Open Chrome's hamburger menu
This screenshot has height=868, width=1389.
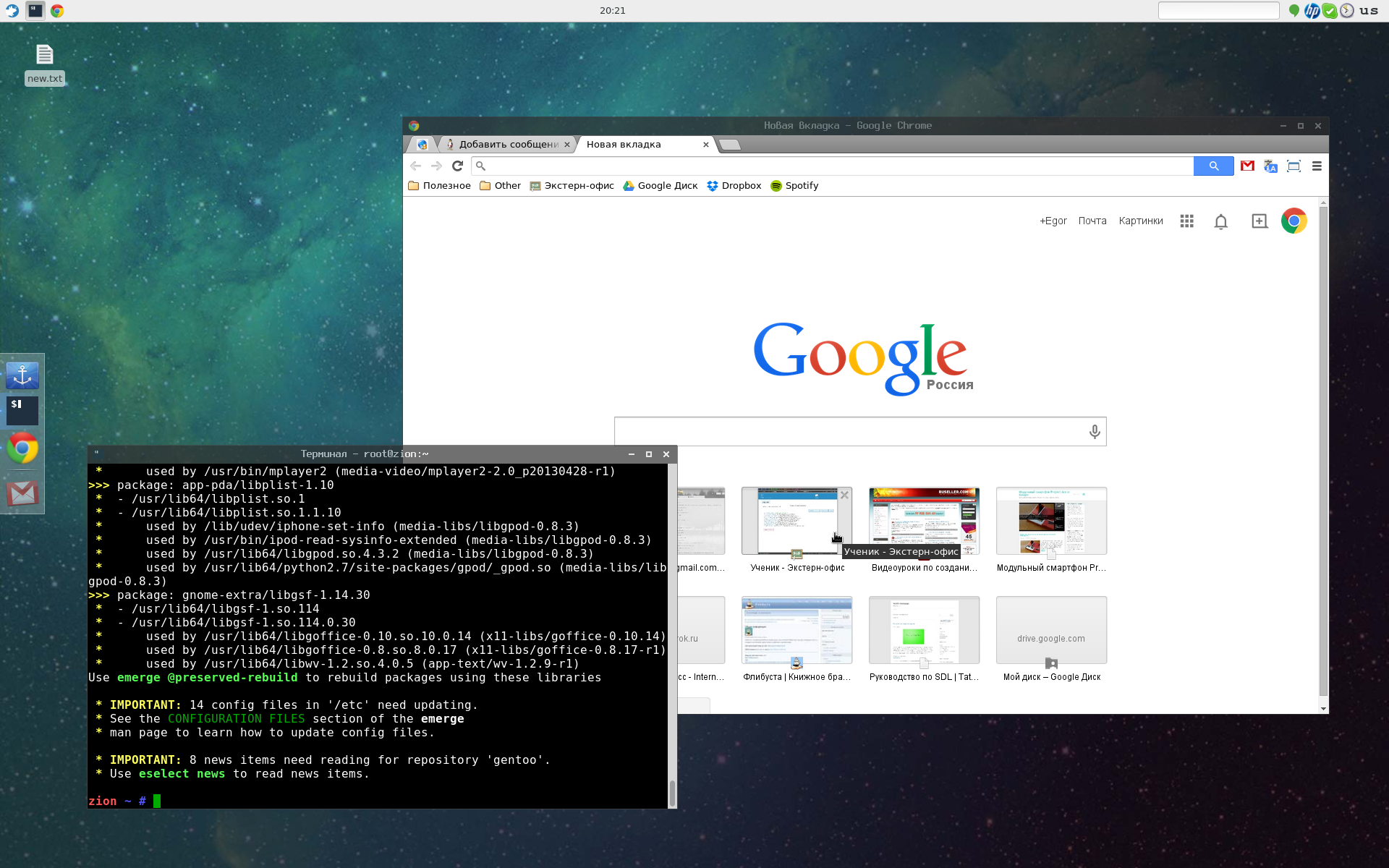click(1317, 166)
